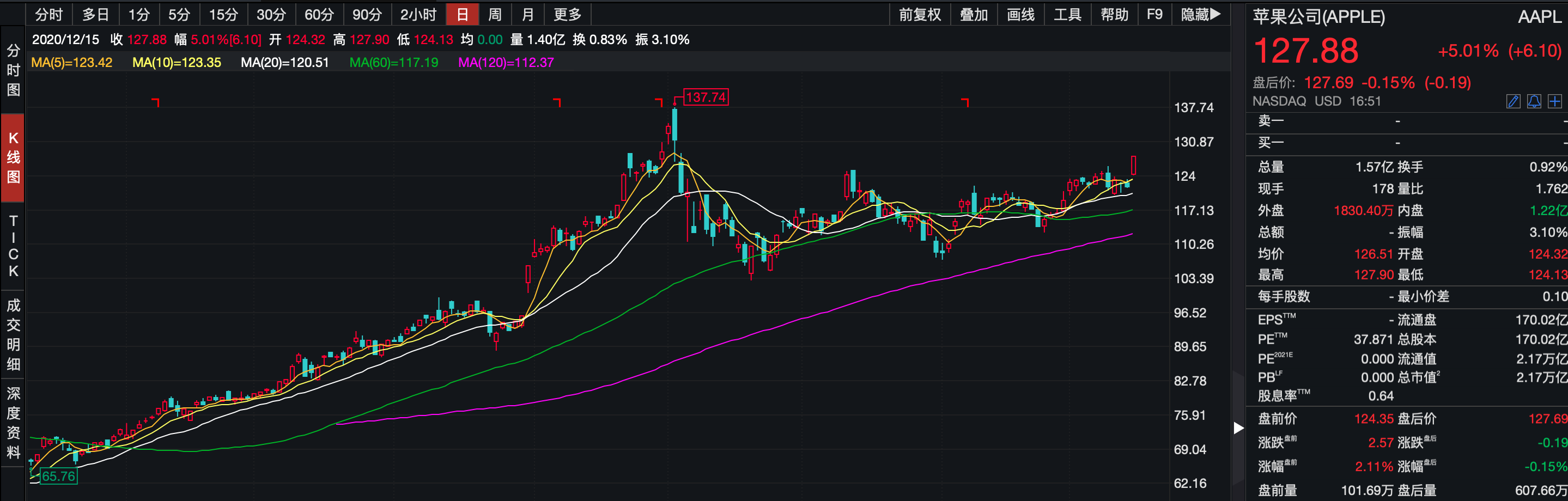The image size is (1568, 501).
Task: Open the 工具 tools menu
Action: coord(1068,14)
